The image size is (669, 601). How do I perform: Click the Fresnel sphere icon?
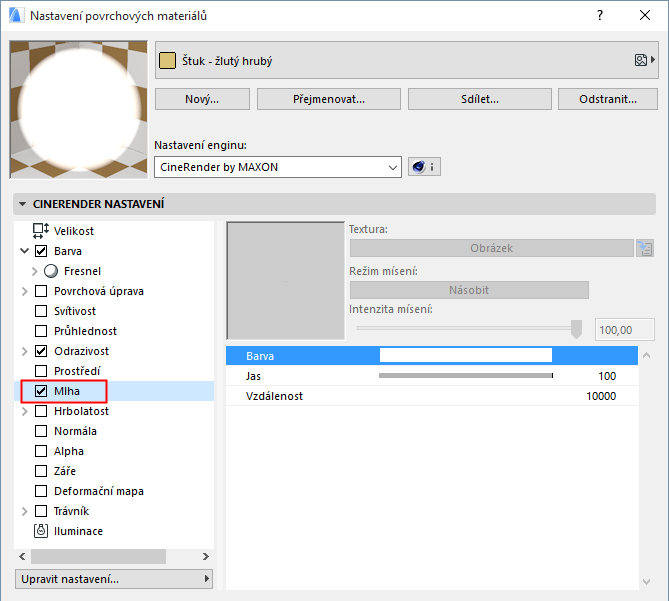point(51,271)
